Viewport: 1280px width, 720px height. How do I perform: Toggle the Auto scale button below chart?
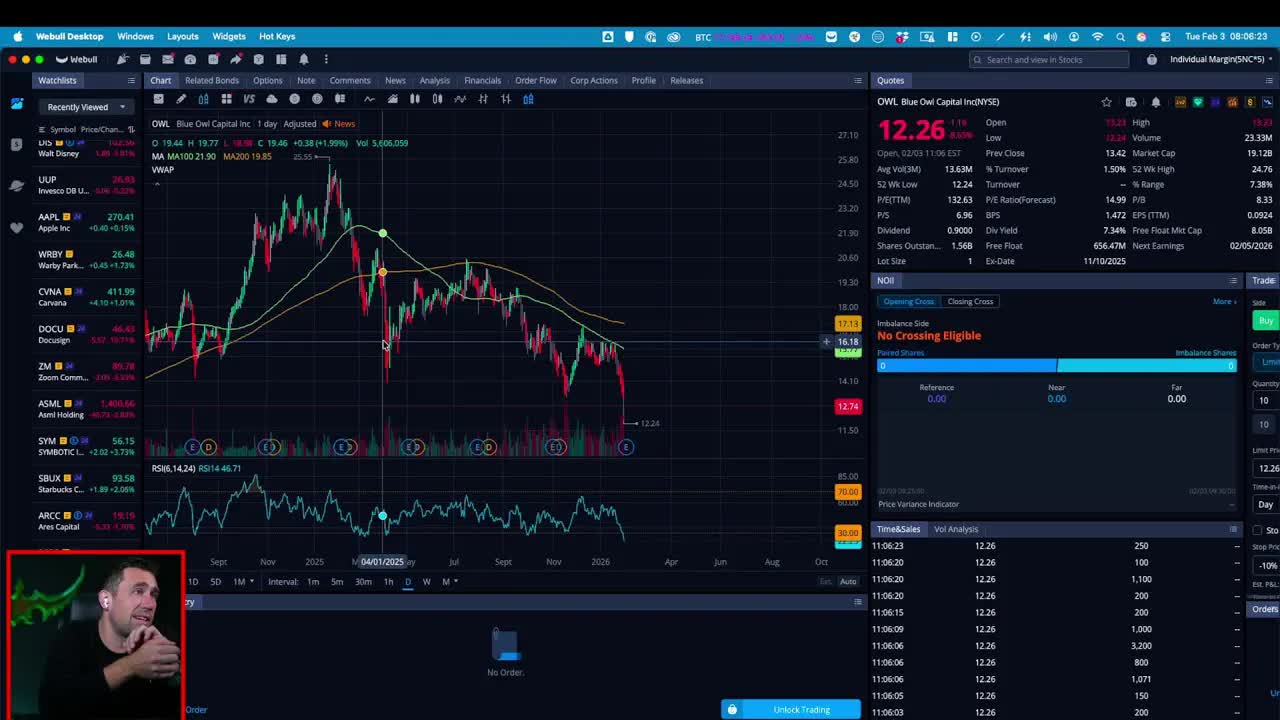coord(848,581)
